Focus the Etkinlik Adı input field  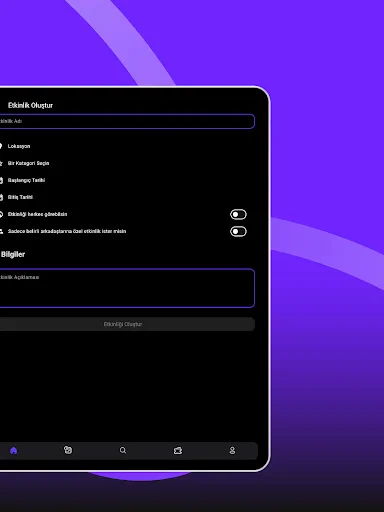pos(127,121)
